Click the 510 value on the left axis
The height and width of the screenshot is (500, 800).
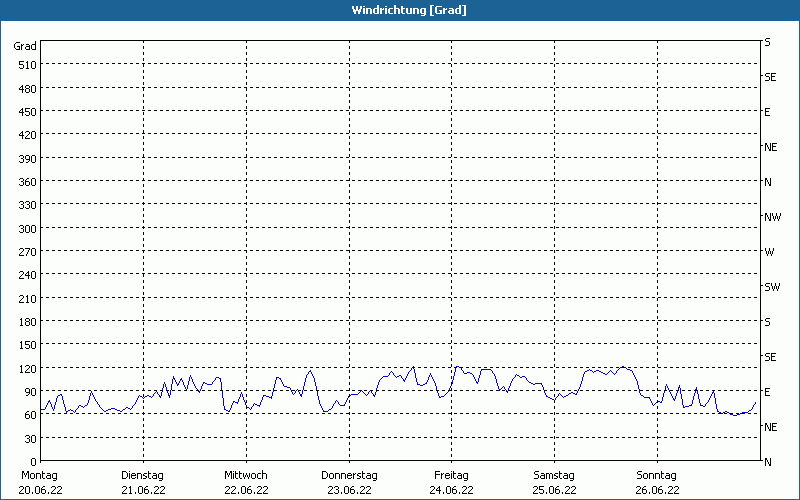tap(27, 65)
